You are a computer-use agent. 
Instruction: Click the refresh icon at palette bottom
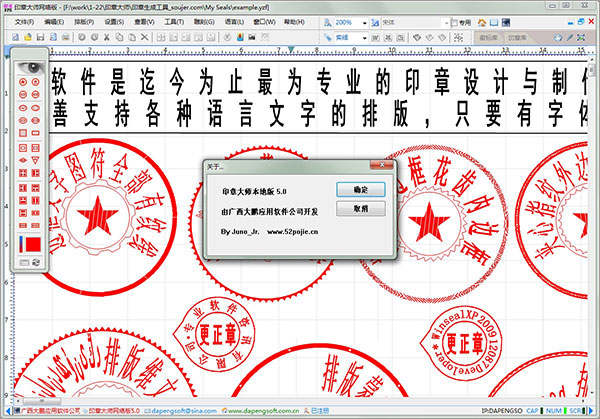click(x=36, y=262)
